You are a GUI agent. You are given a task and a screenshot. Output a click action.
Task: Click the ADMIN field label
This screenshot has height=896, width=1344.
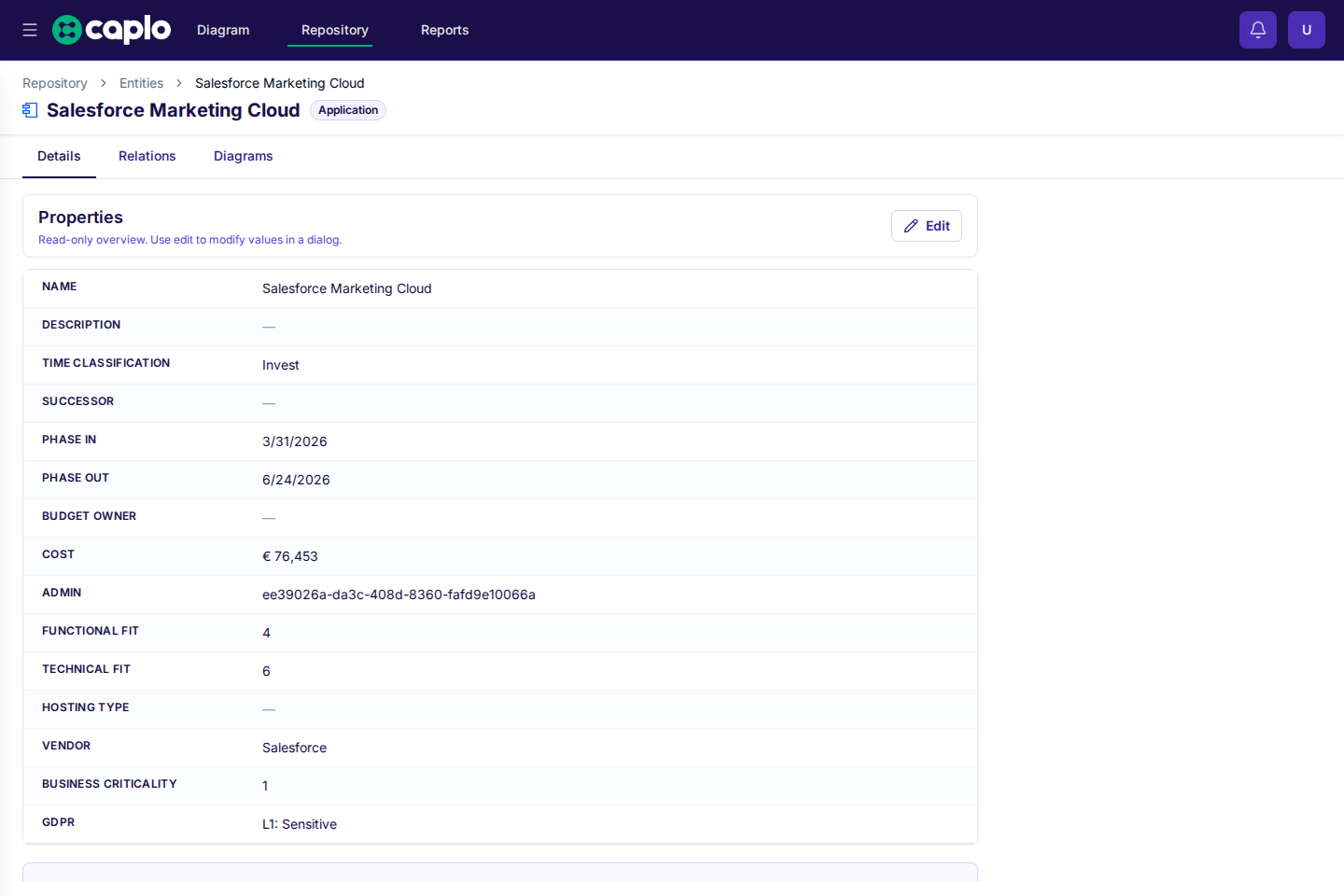(x=62, y=593)
